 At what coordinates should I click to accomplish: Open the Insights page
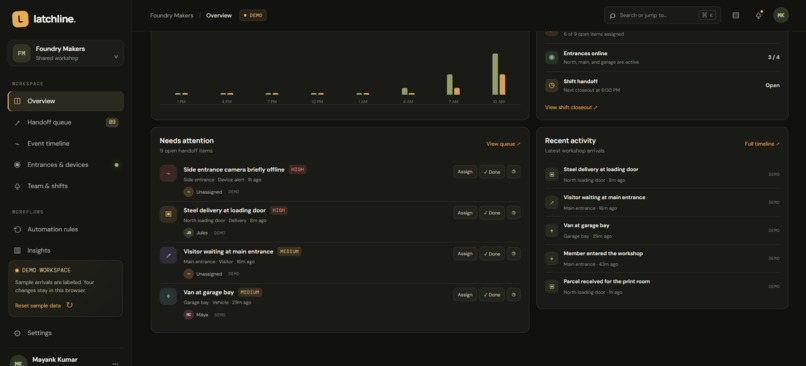pyautogui.click(x=66, y=250)
